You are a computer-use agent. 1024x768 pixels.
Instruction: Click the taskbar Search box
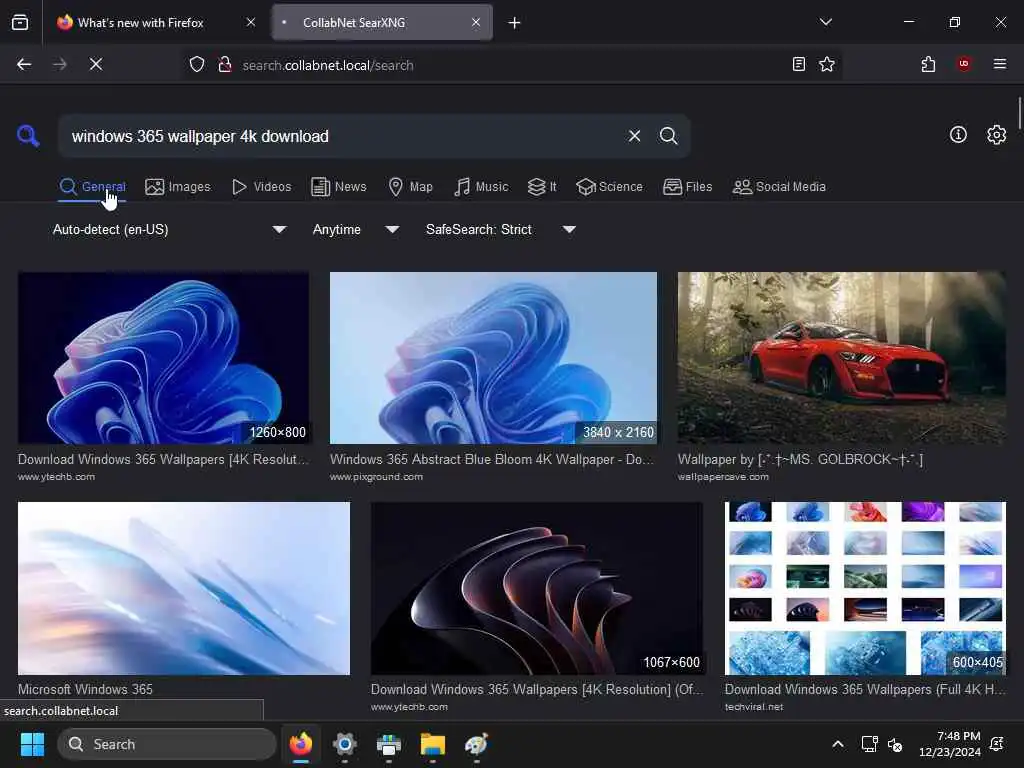(x=167, y=744)
